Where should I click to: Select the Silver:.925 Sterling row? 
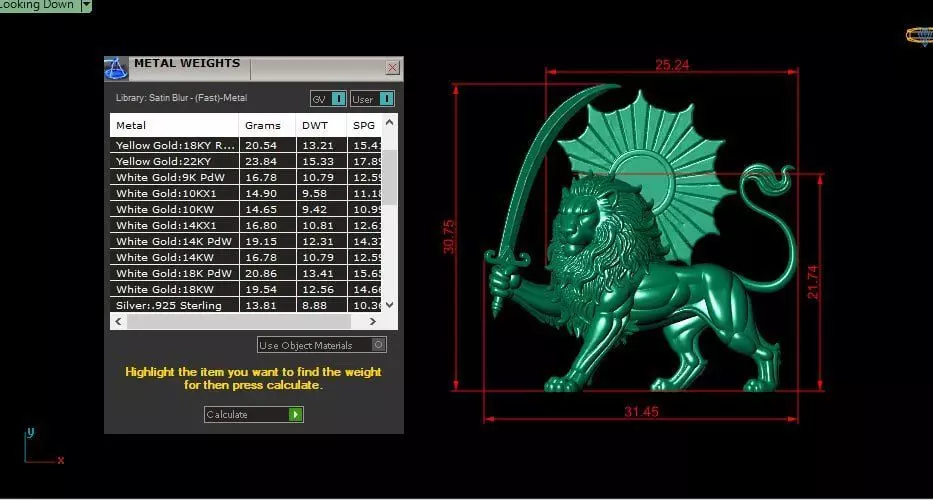246,305
